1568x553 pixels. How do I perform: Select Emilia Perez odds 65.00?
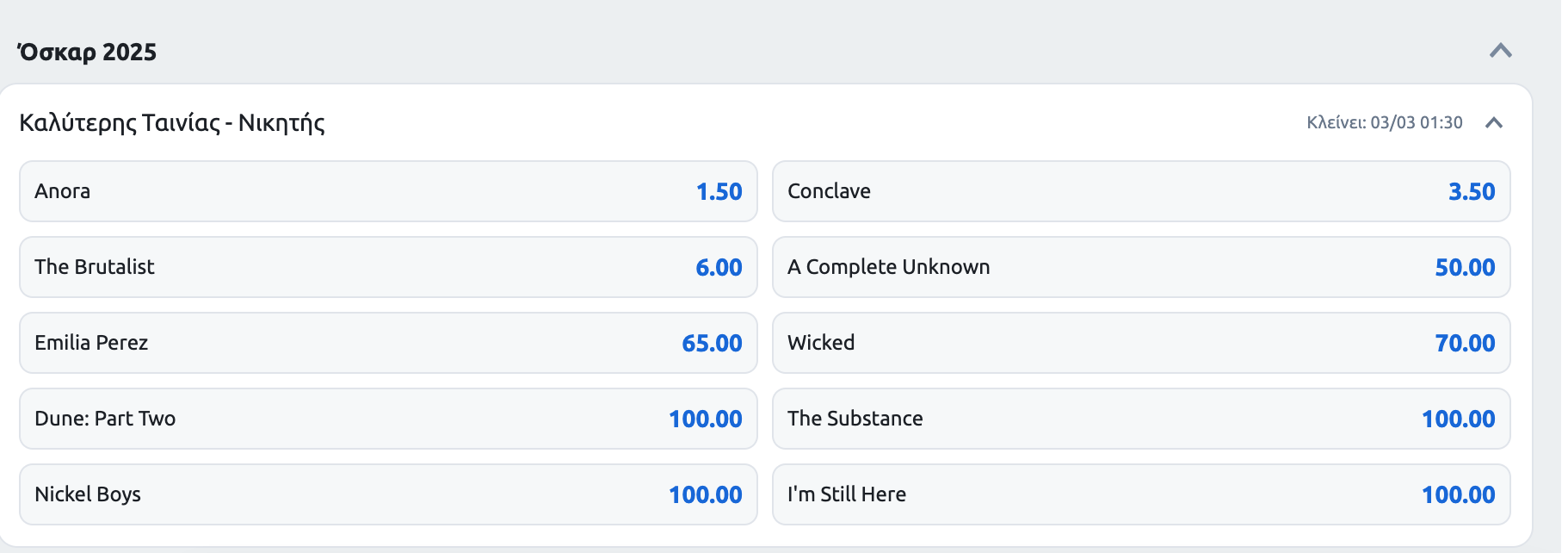click(387, 343)
